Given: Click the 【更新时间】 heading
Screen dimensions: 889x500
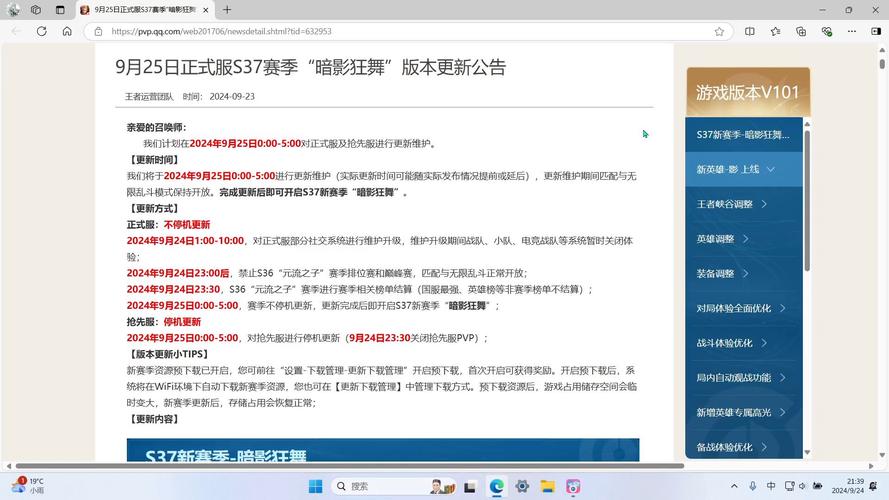Looking at the screenshot, I should click(154, 160).
